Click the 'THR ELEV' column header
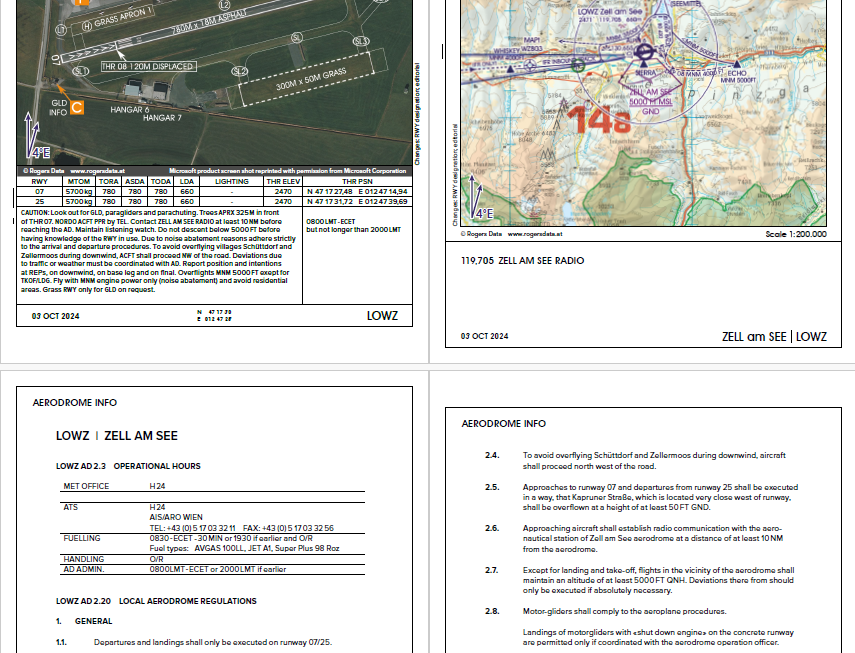Viewport: 855px width, 653px height. pos(284,182)
